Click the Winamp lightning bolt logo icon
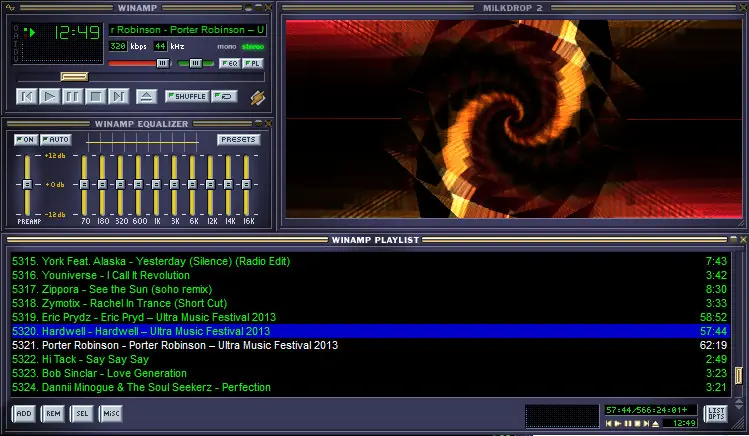The image size is (749, 436). pyautogui.click(x=257, y=96)
